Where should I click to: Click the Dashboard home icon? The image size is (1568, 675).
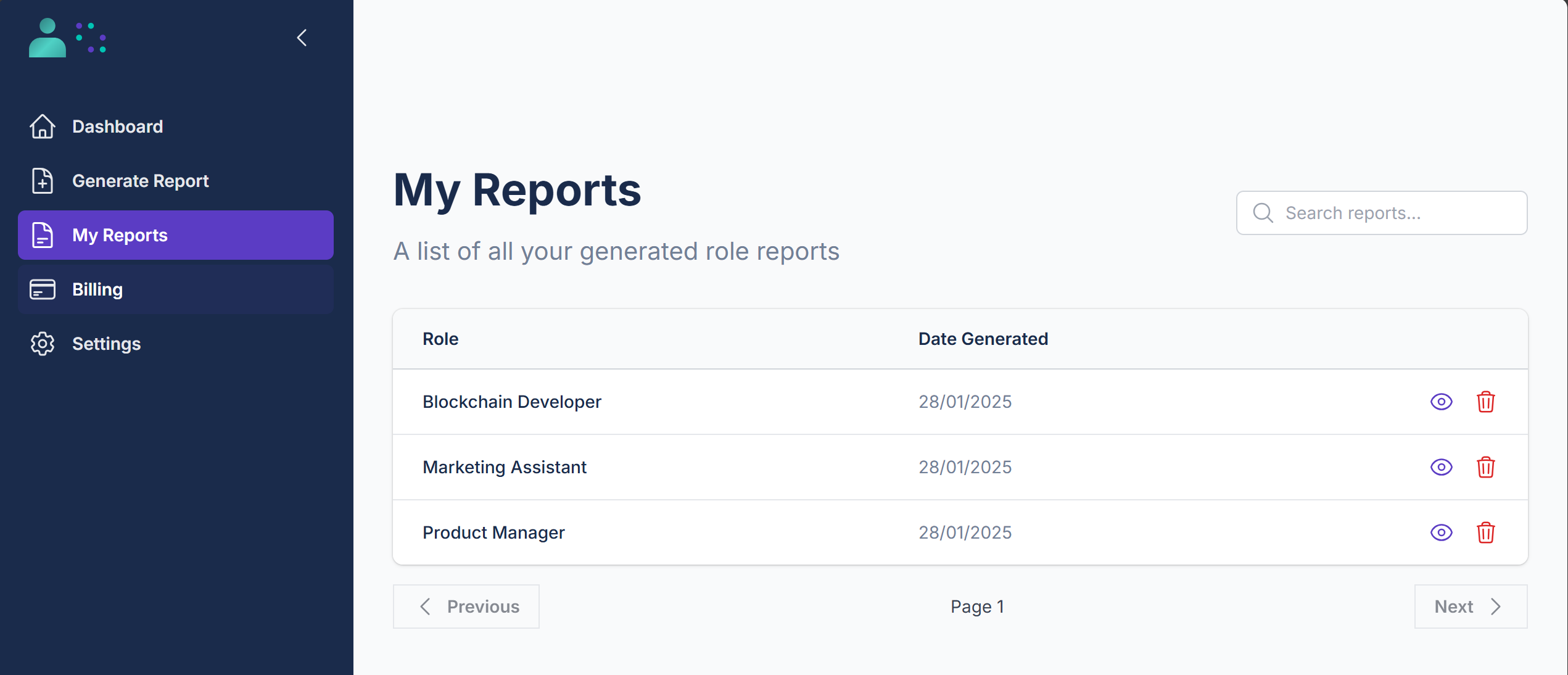point(43,126)
